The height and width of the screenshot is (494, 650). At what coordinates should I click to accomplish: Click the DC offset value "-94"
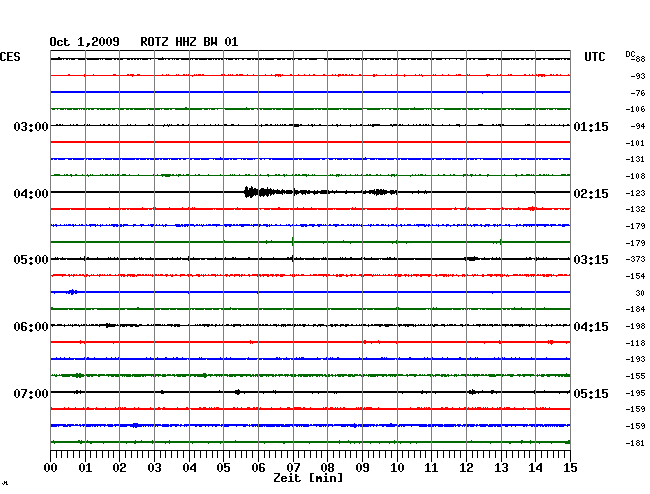[638, 126]
